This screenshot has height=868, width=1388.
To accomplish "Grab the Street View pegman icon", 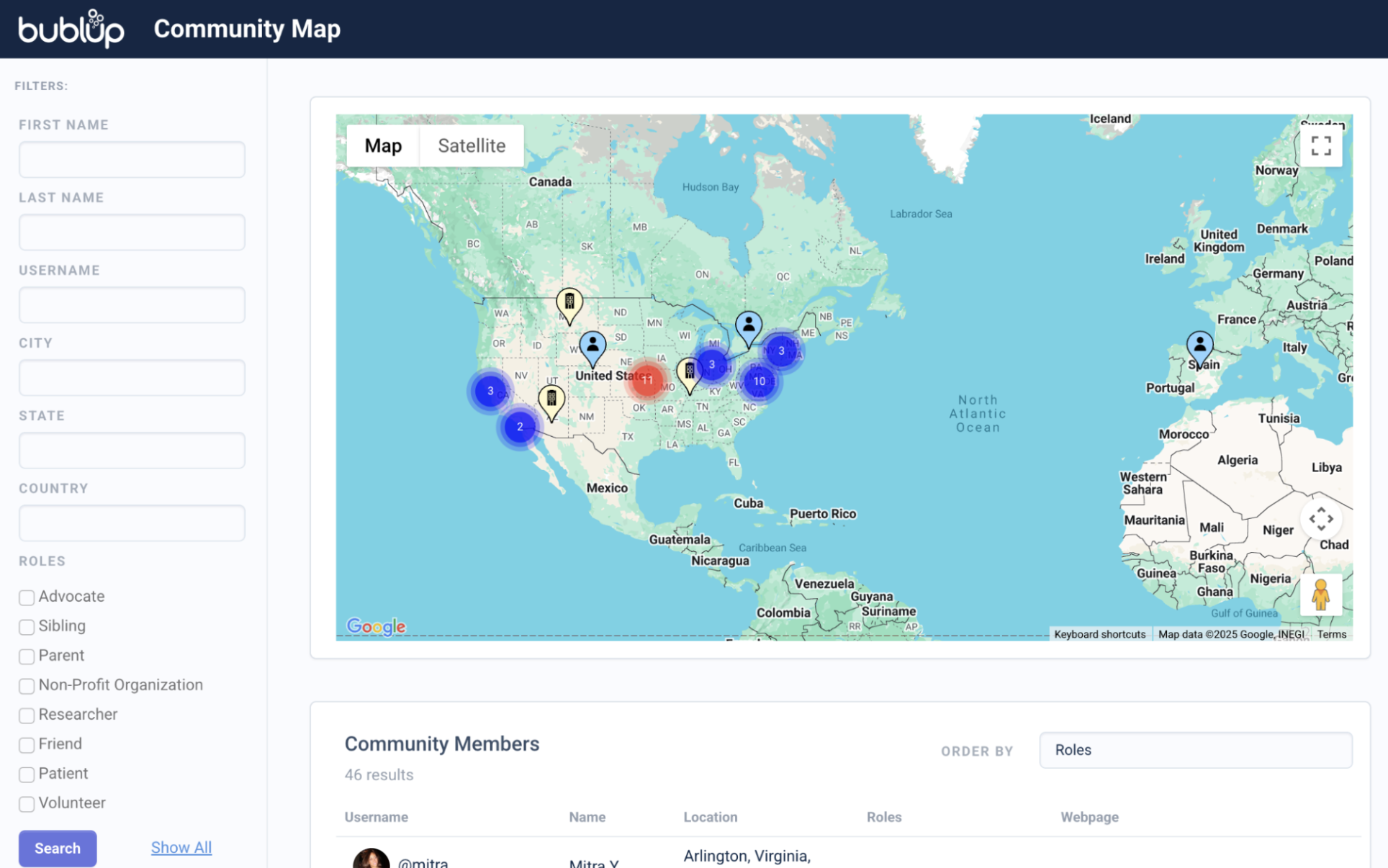I will [1320, 595].
